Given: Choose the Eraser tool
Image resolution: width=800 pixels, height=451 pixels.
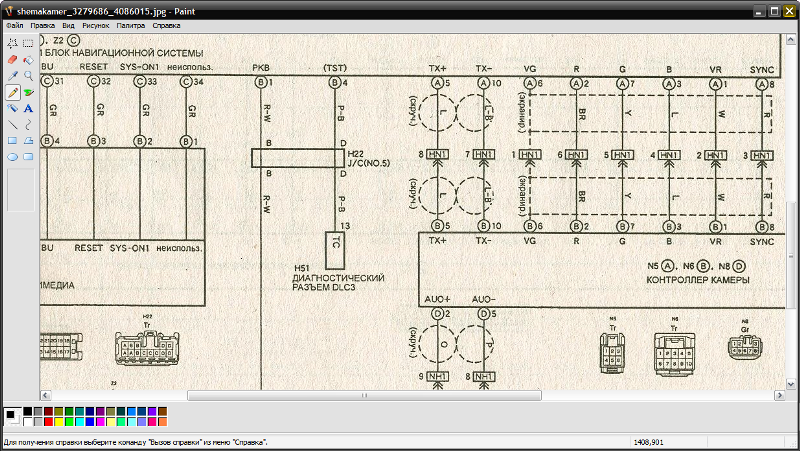Looking at the screenshot, I should coord(13,59).
